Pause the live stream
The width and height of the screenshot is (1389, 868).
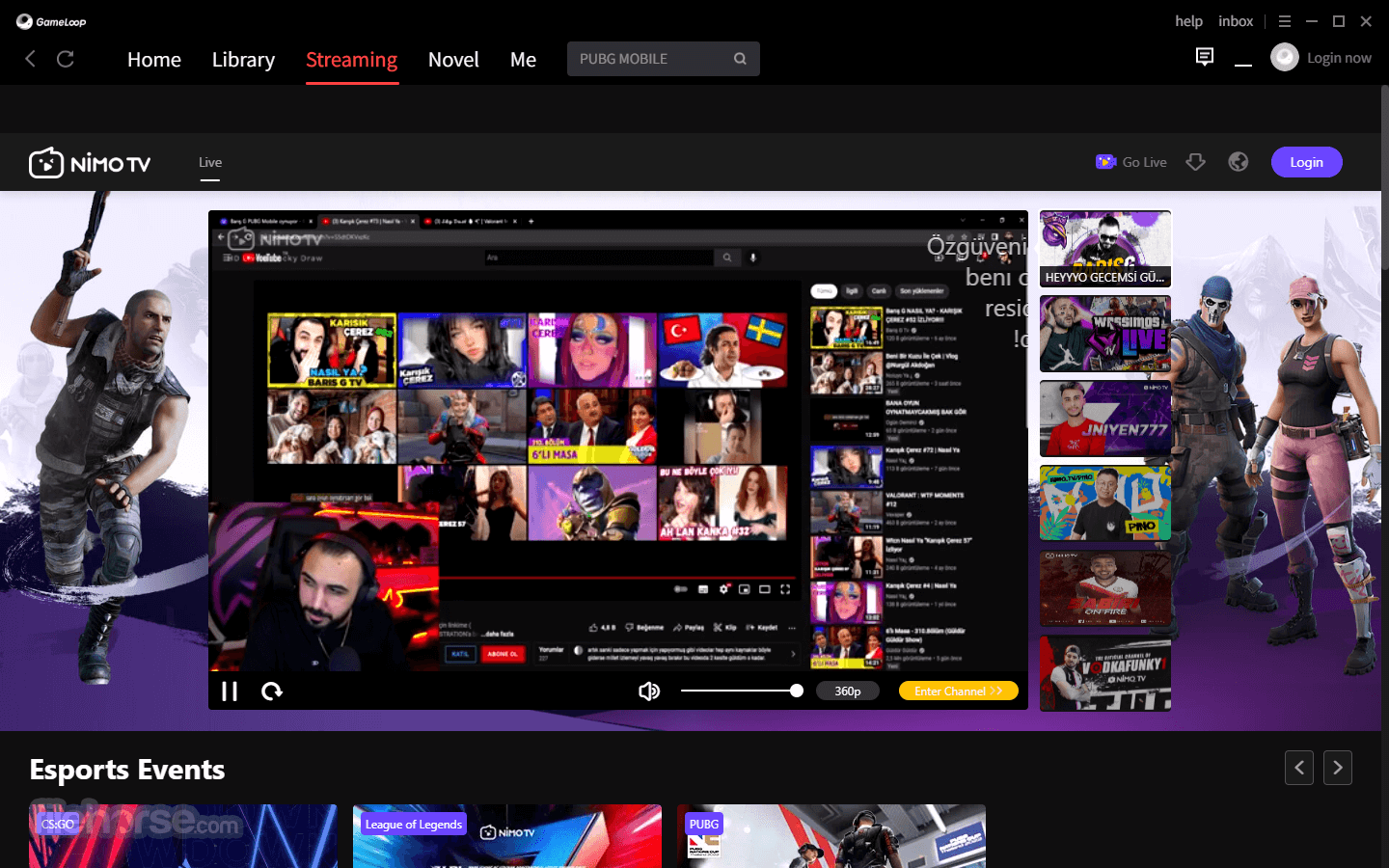point(230,691)
